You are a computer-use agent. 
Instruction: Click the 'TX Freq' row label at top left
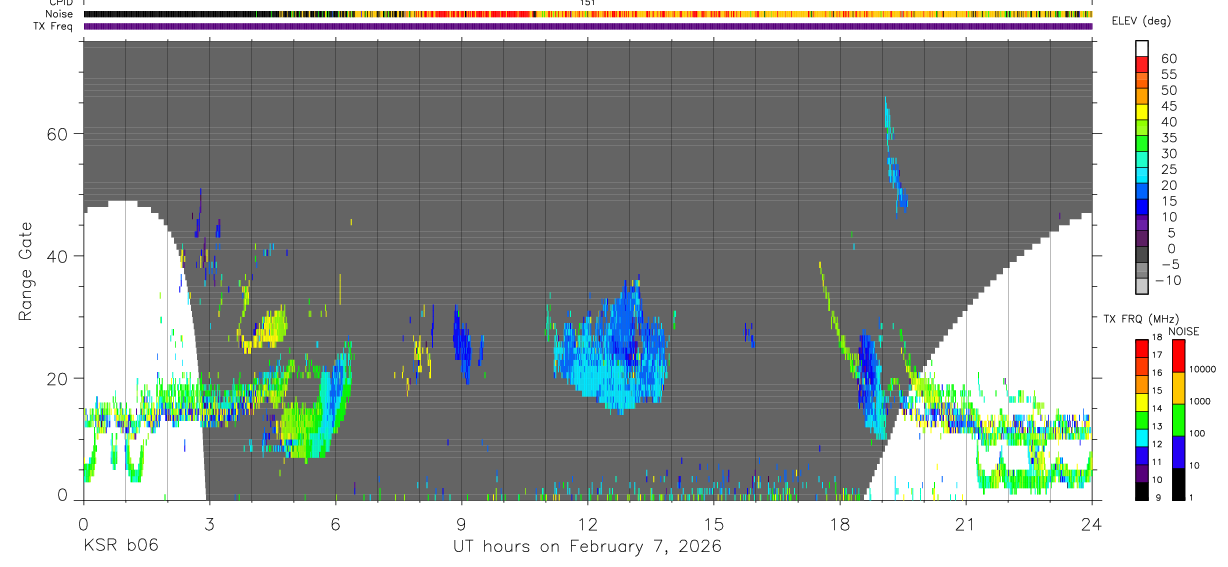[54, 26]
